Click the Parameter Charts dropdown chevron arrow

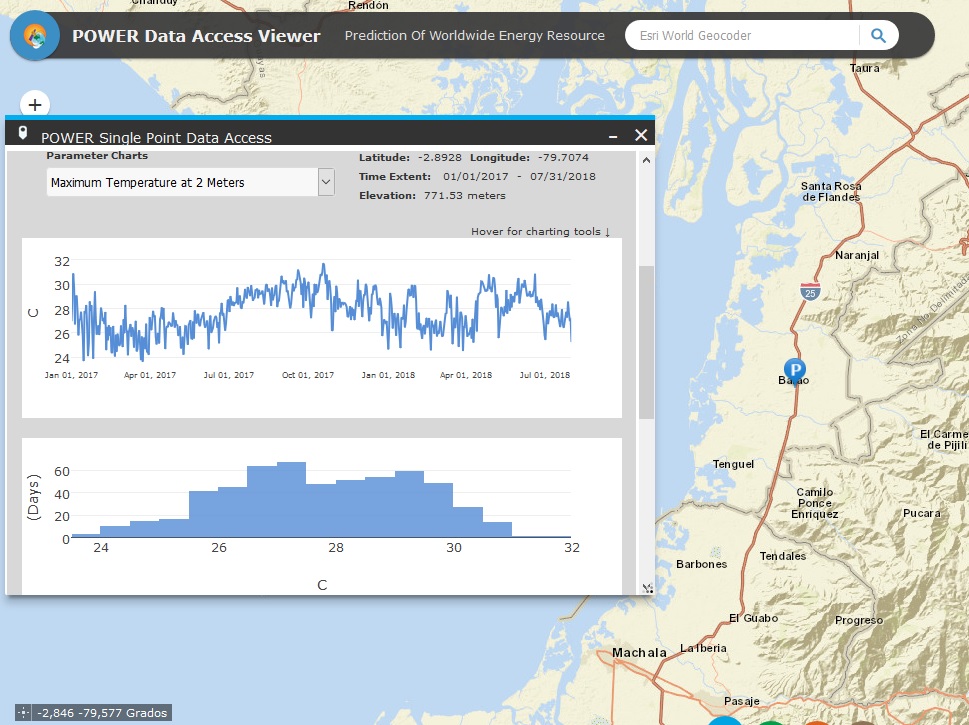[x=325, y=183]
